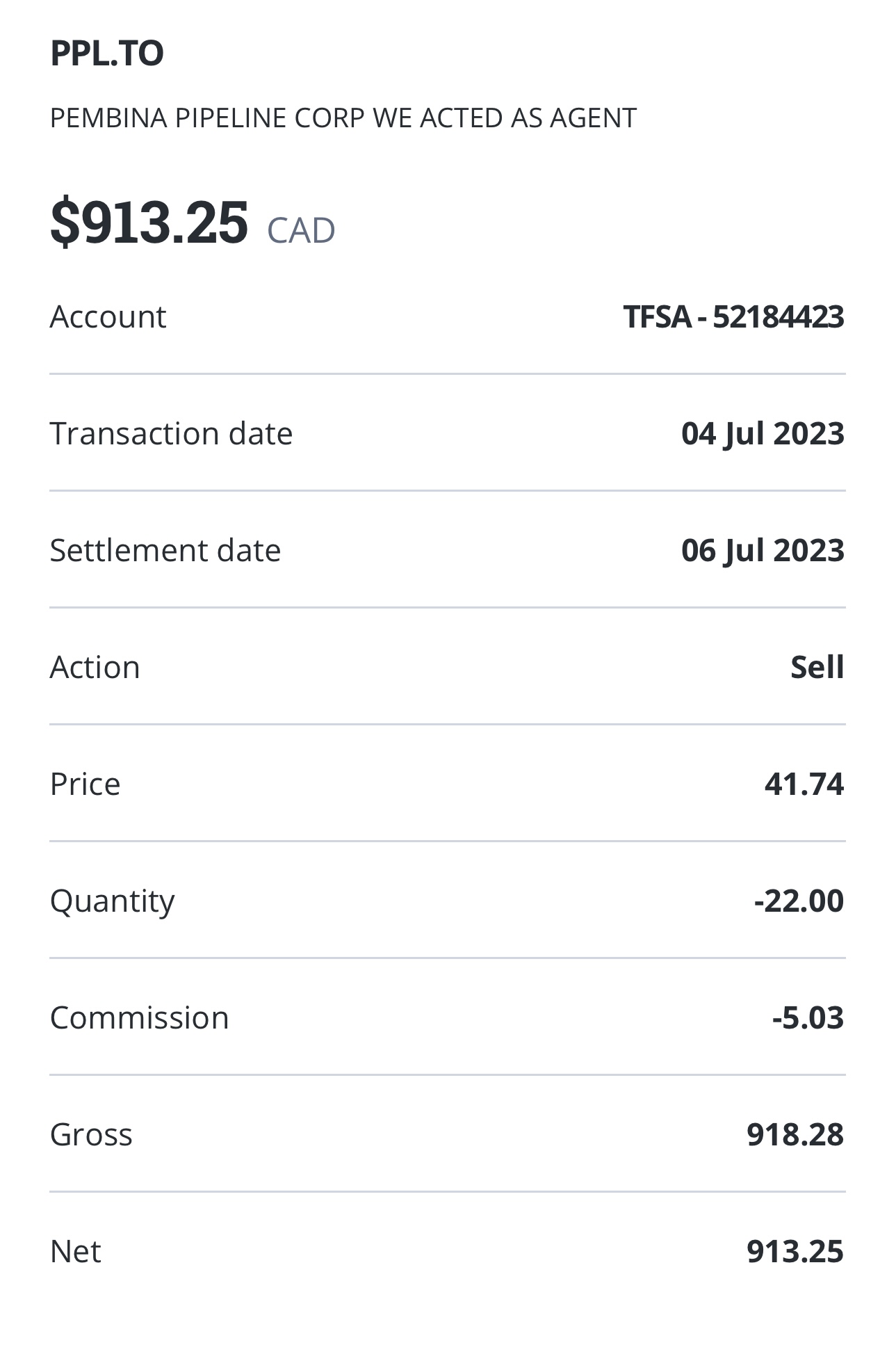Tap the 918.28 gross value

tap(795, 1134)
